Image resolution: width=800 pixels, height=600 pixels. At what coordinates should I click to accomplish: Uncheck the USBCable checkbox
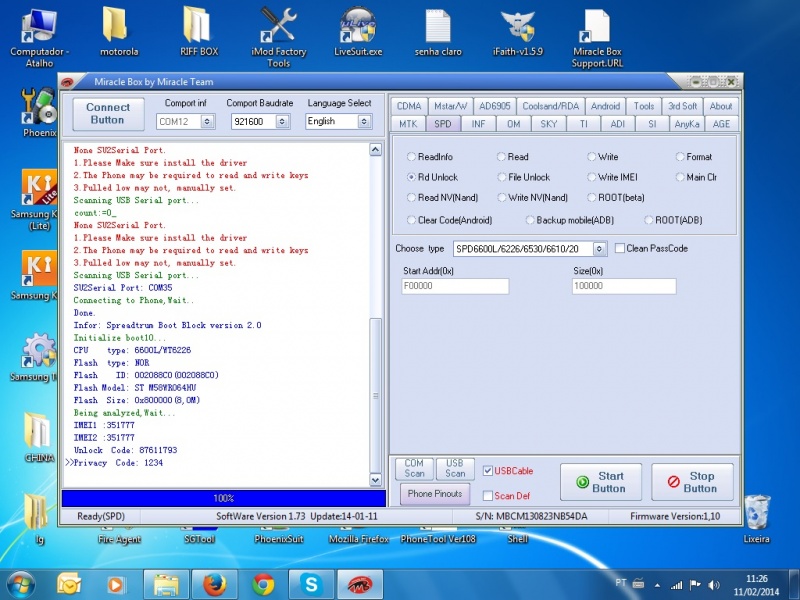pos(488,471)
